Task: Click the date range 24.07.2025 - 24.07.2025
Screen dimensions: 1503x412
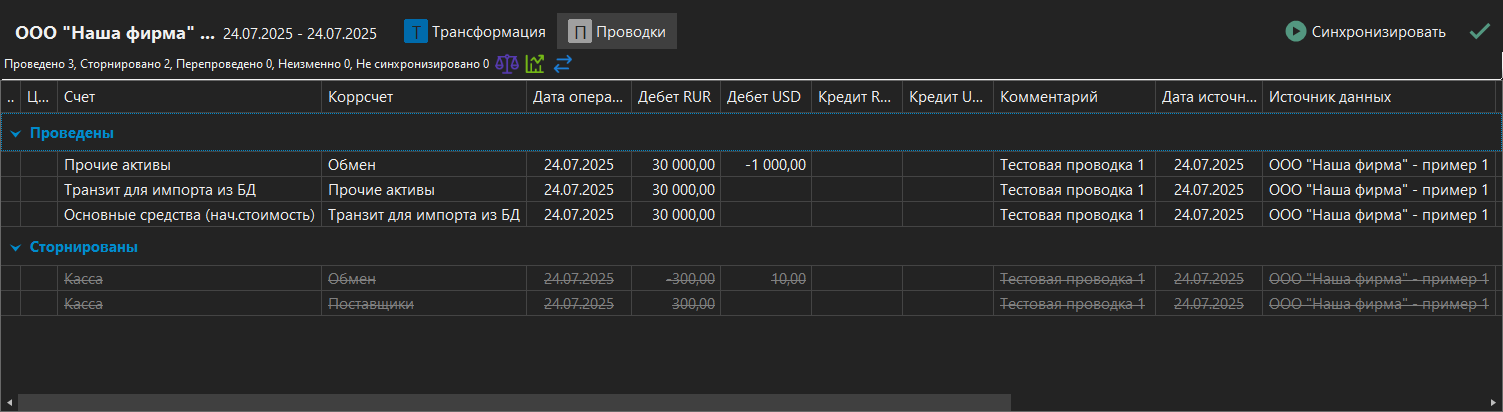Action: pos(300,33)
